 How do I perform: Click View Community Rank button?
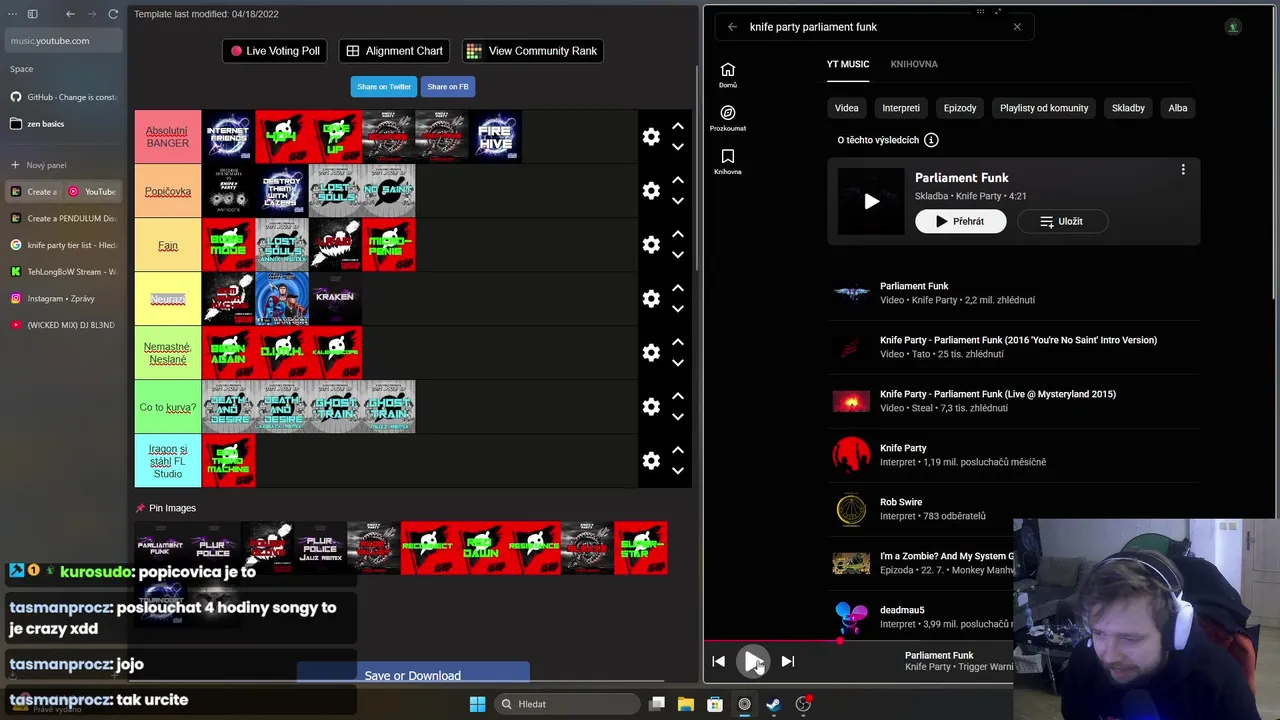532,51
